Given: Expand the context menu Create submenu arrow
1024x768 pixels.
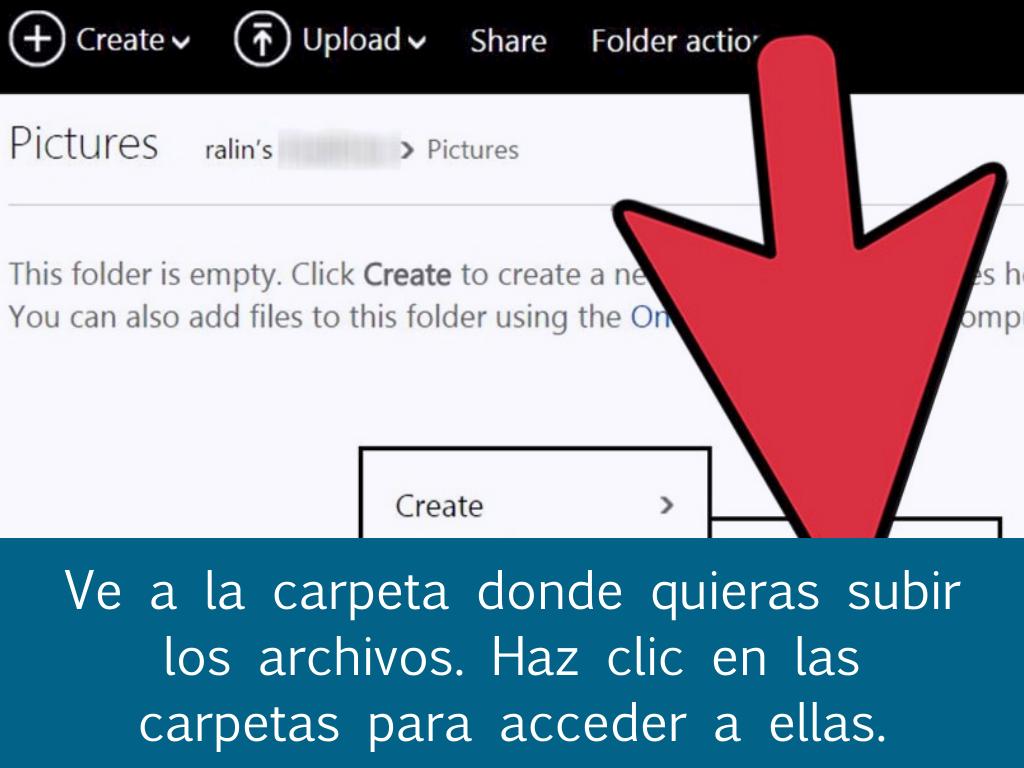Looking at the screenshot, I should coord(666,505).
